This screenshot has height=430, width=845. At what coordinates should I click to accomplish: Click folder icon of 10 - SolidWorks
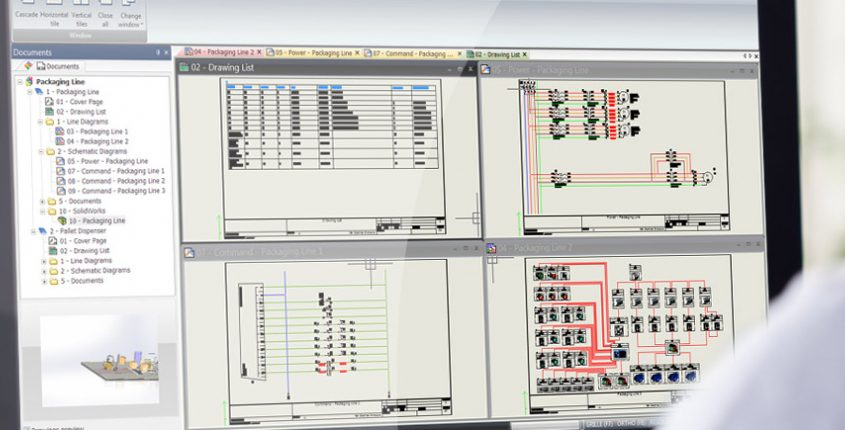52,211
